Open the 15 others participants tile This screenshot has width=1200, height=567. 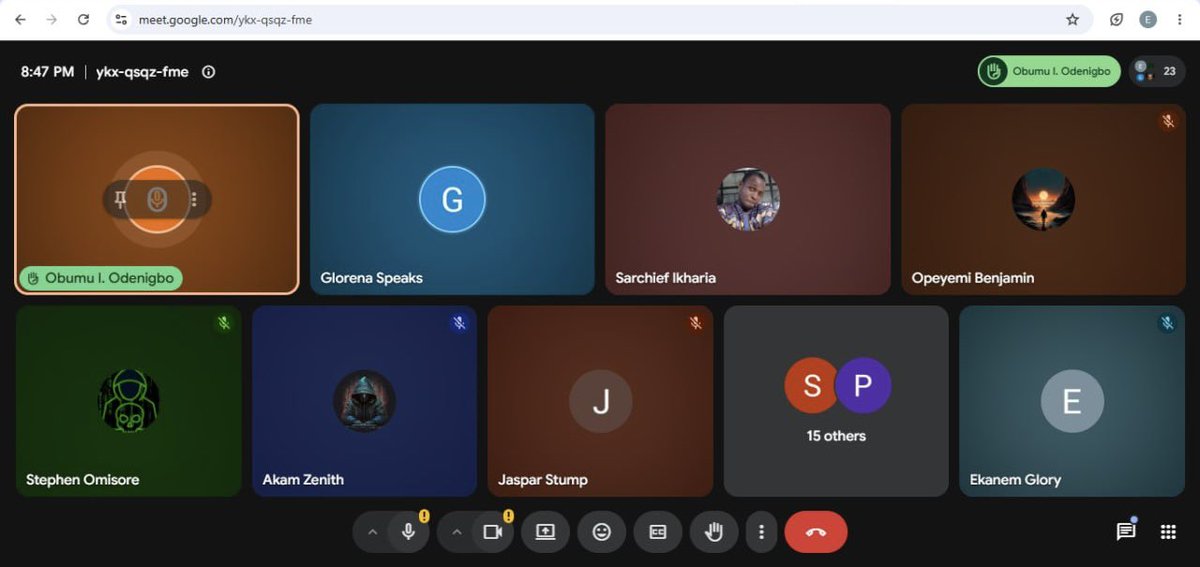click(836, 401)
